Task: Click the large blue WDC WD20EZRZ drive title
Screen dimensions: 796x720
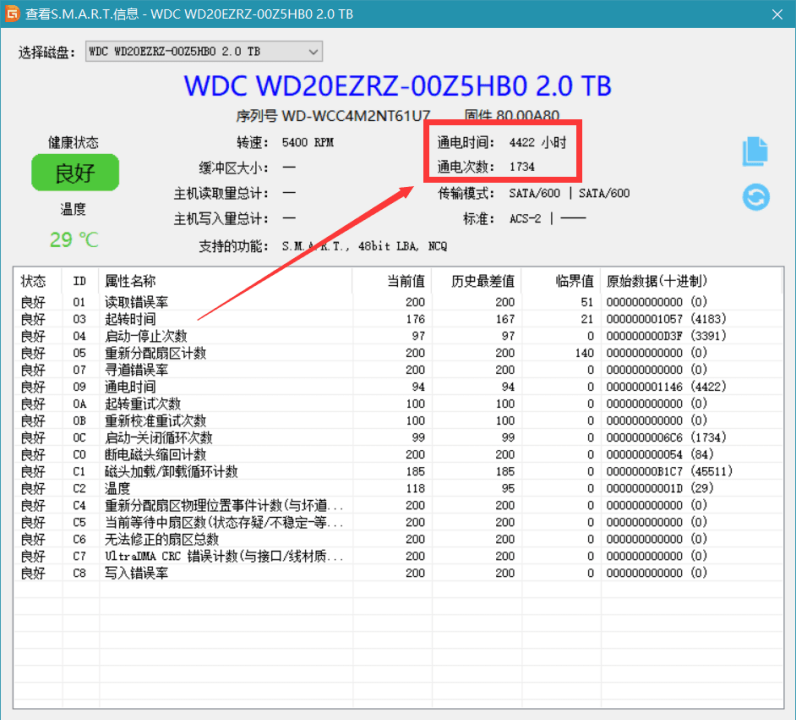Action: pyautogui.click(x=397, y=86)
